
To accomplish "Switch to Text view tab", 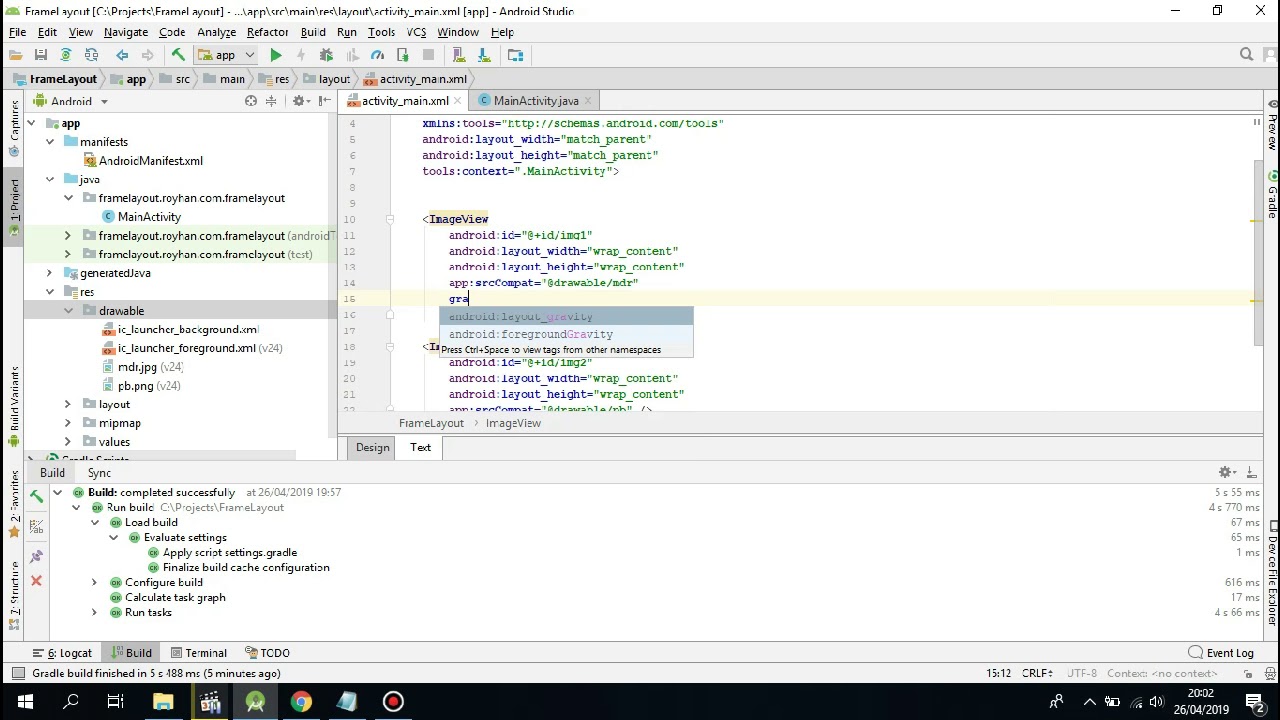I will [420, 448].
